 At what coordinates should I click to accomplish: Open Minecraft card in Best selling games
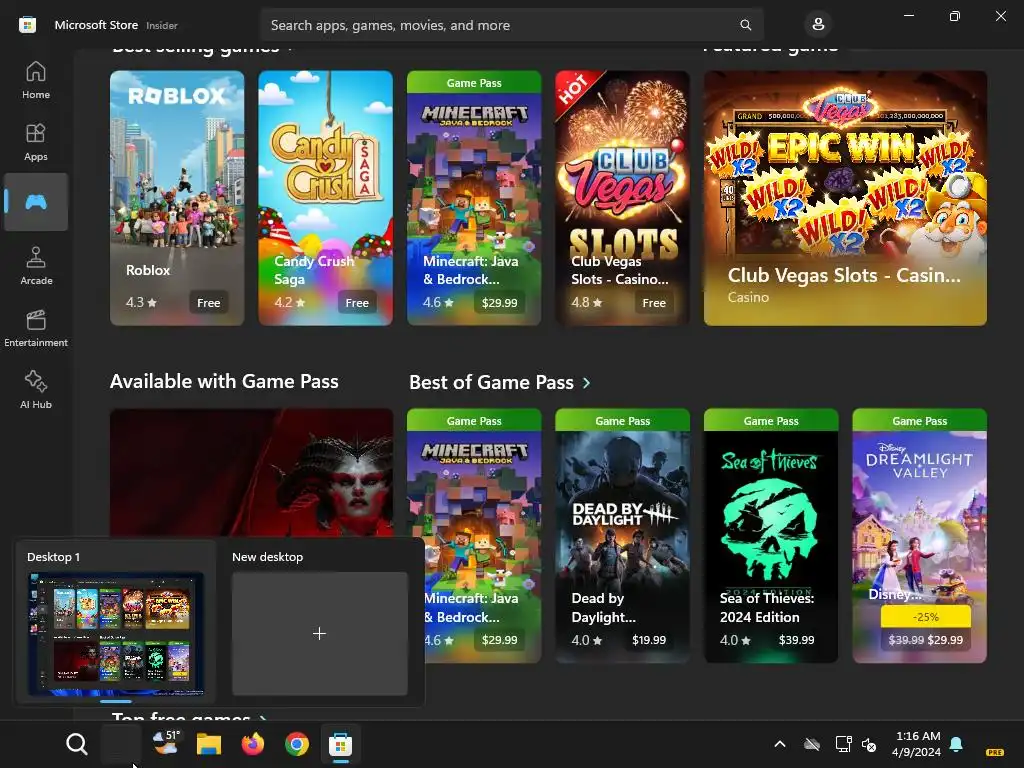click(474, 198)
